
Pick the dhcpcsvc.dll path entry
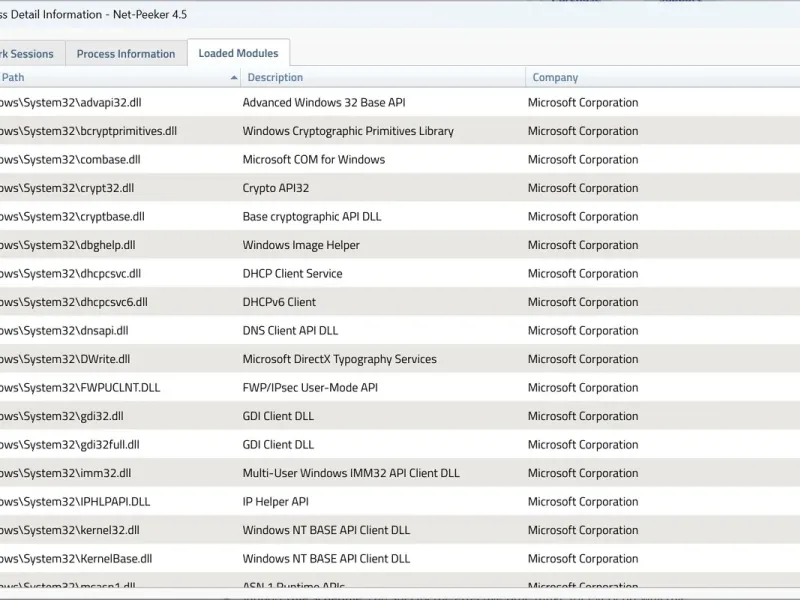[x=70, y=274]
